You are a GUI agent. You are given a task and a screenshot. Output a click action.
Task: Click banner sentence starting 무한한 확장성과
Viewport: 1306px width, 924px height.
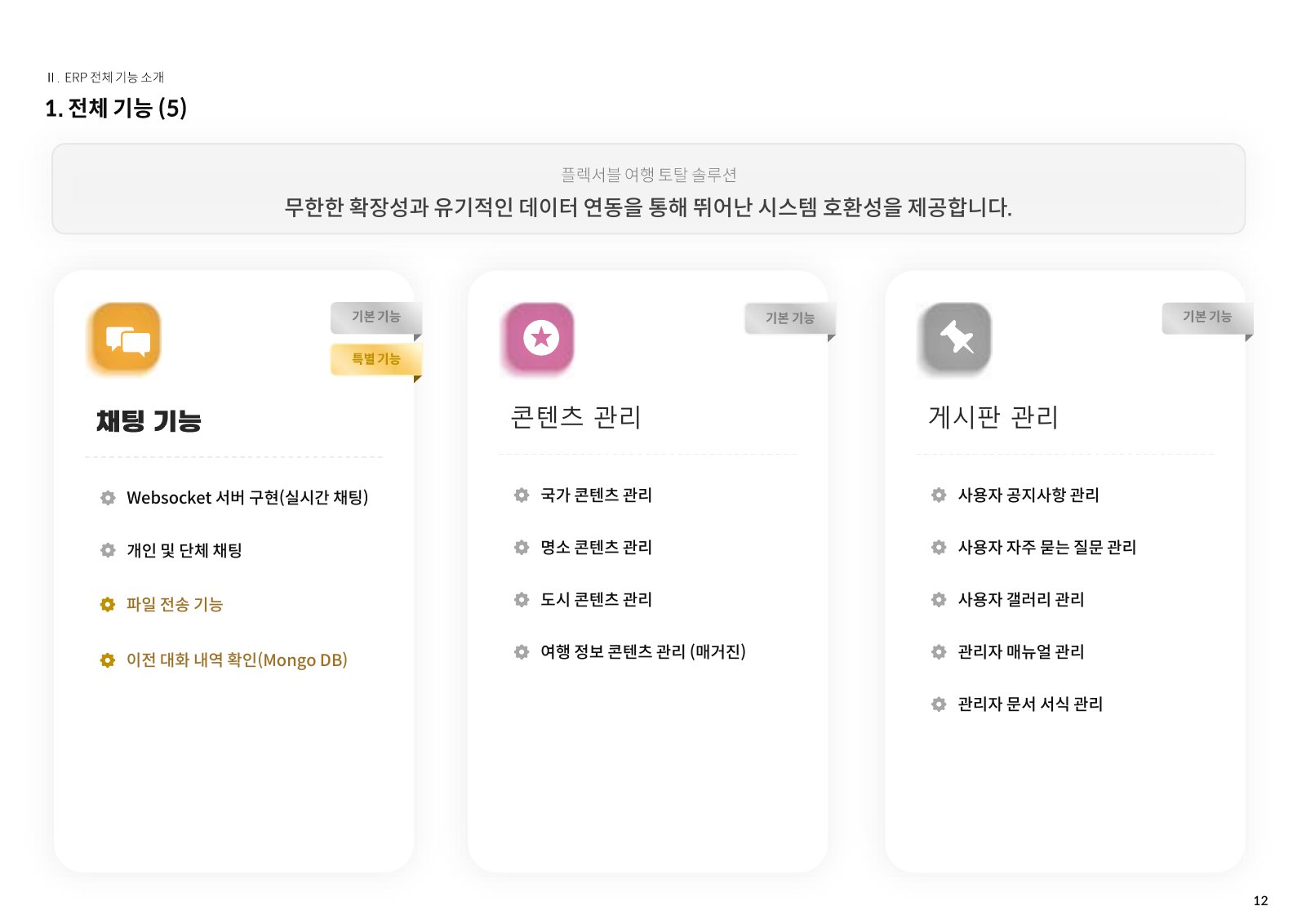tap(648, 207)
